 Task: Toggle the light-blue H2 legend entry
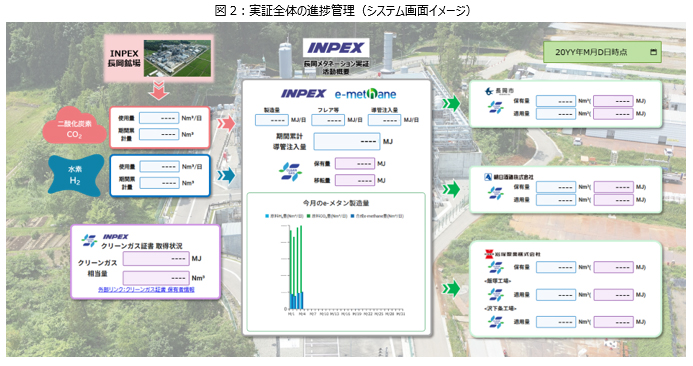pyautogui.click(x=284, y=216)
